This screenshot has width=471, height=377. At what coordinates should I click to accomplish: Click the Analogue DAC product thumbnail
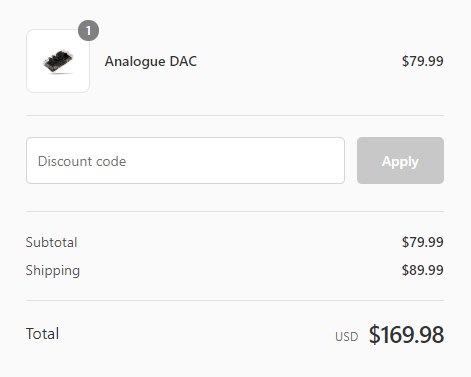click(58, 61)
